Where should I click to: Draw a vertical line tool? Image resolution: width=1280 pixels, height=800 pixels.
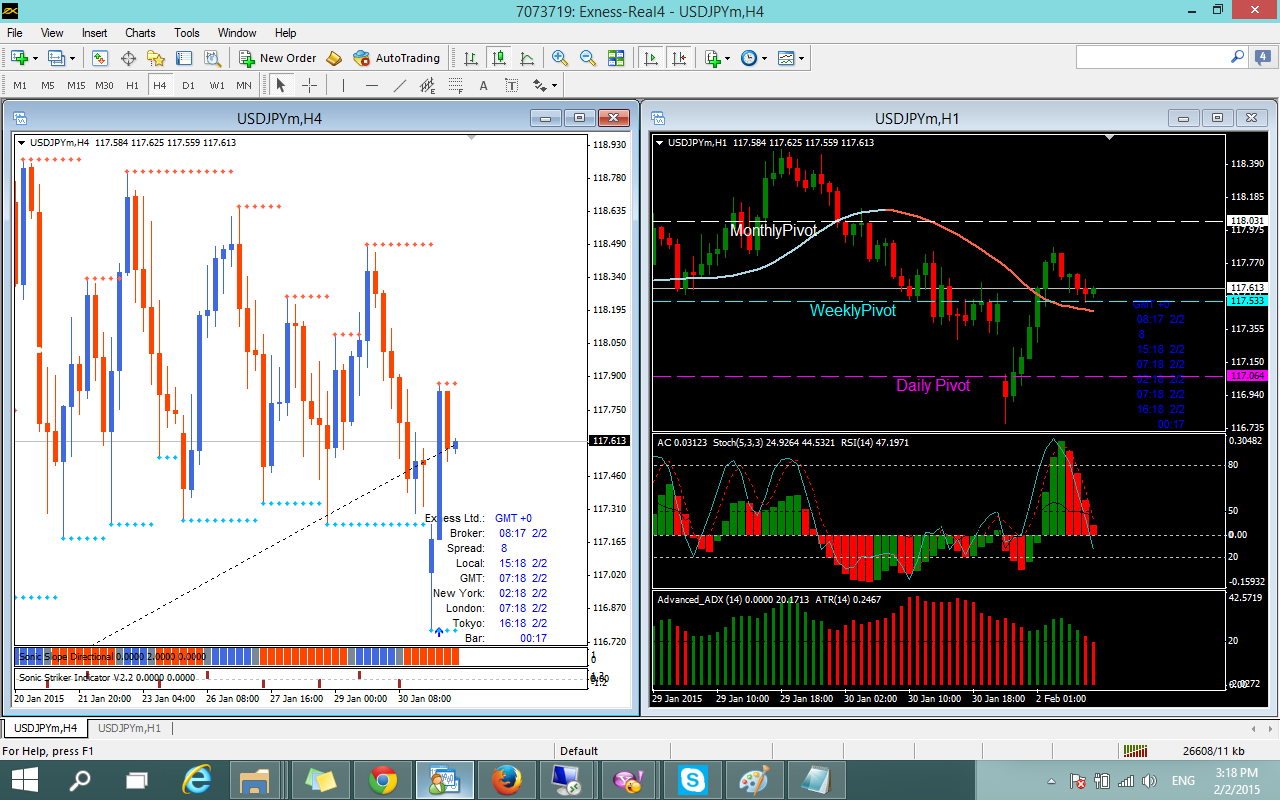coord(343,85)
